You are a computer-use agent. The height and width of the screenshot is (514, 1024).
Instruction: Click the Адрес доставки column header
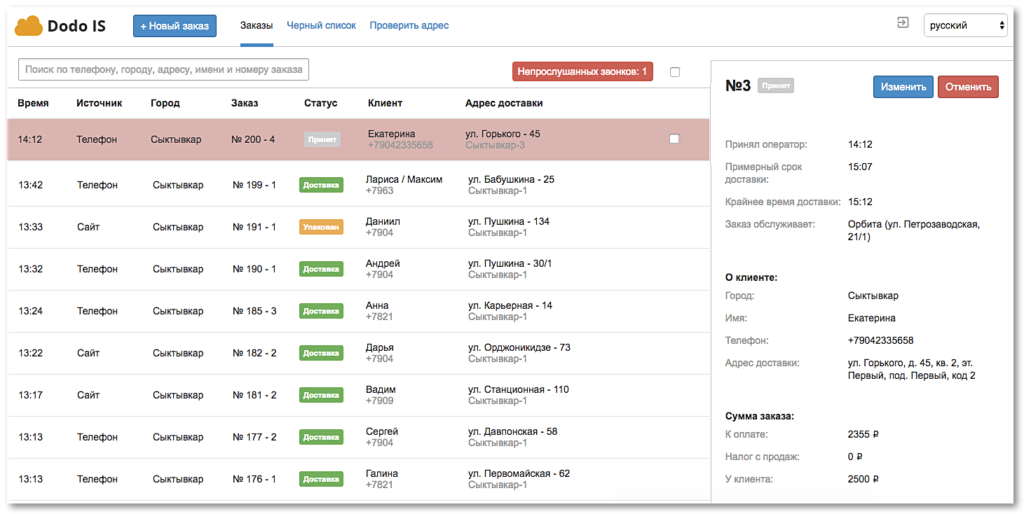[504, 103]
